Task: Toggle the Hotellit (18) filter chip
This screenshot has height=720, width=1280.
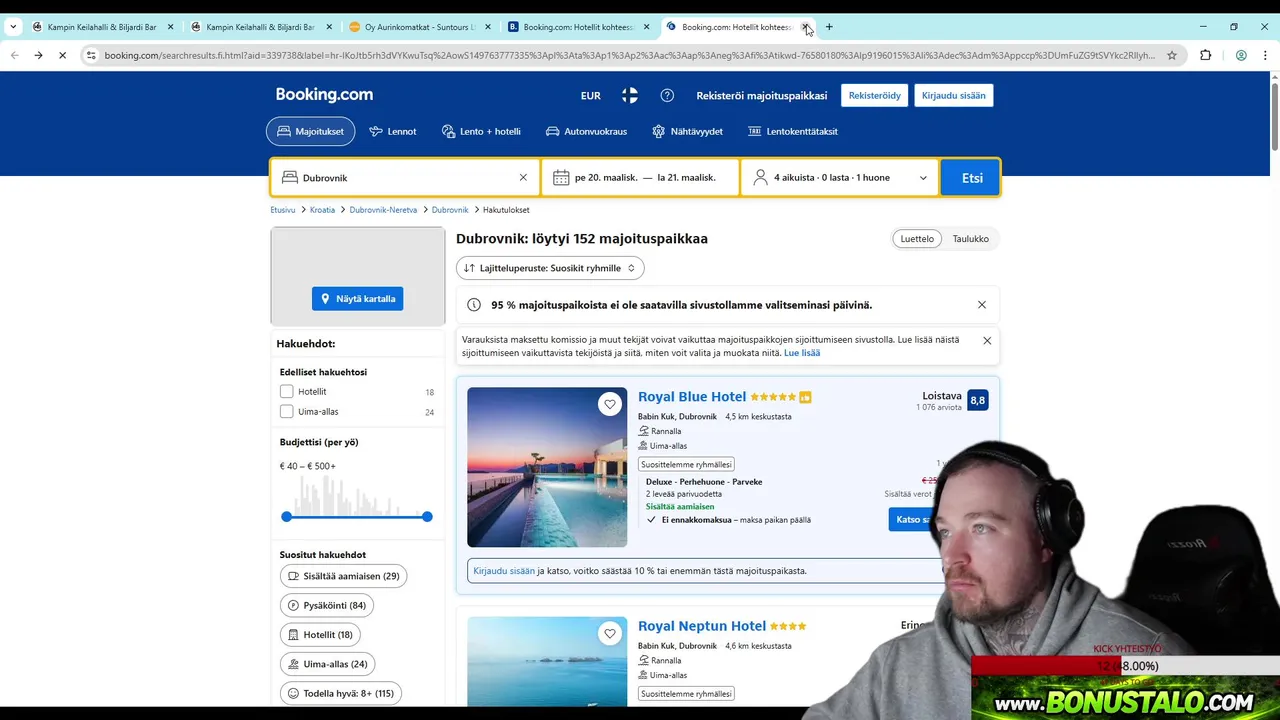Action: coord(320,634)
